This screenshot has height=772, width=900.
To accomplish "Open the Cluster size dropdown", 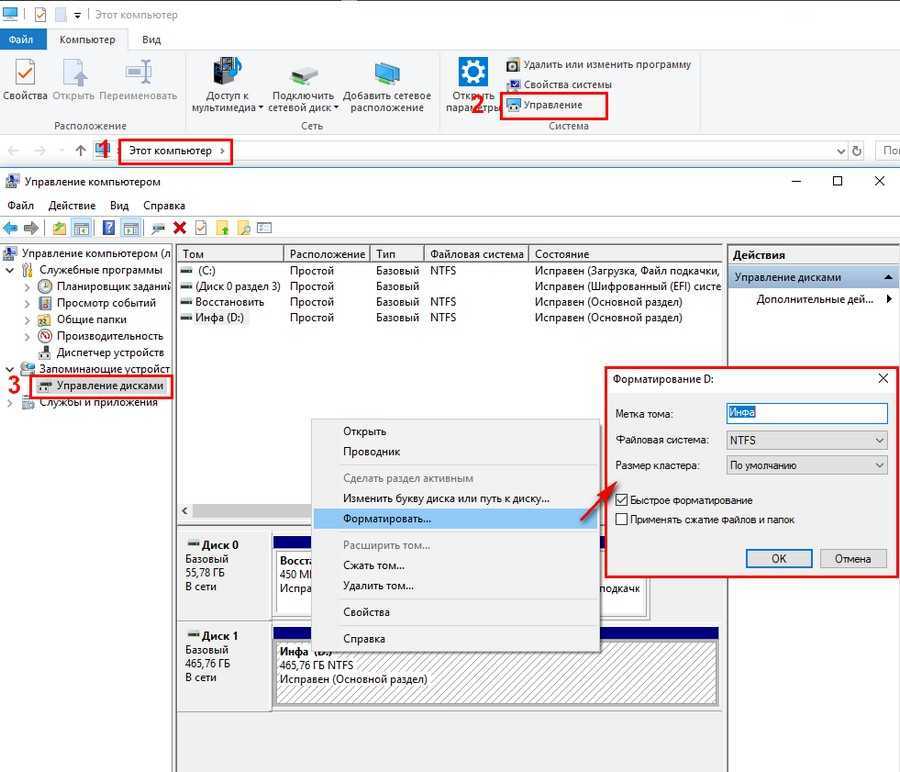I will tap(806, 465).
